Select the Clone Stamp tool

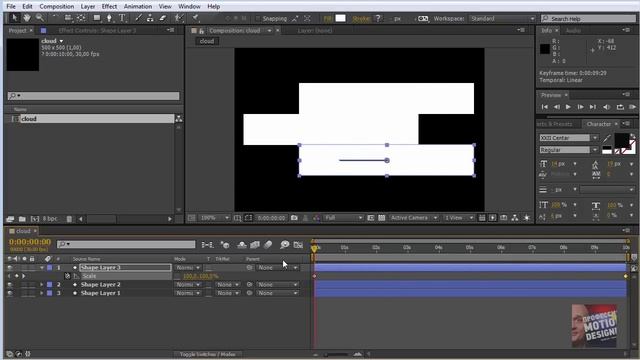[x=150, y=18]
